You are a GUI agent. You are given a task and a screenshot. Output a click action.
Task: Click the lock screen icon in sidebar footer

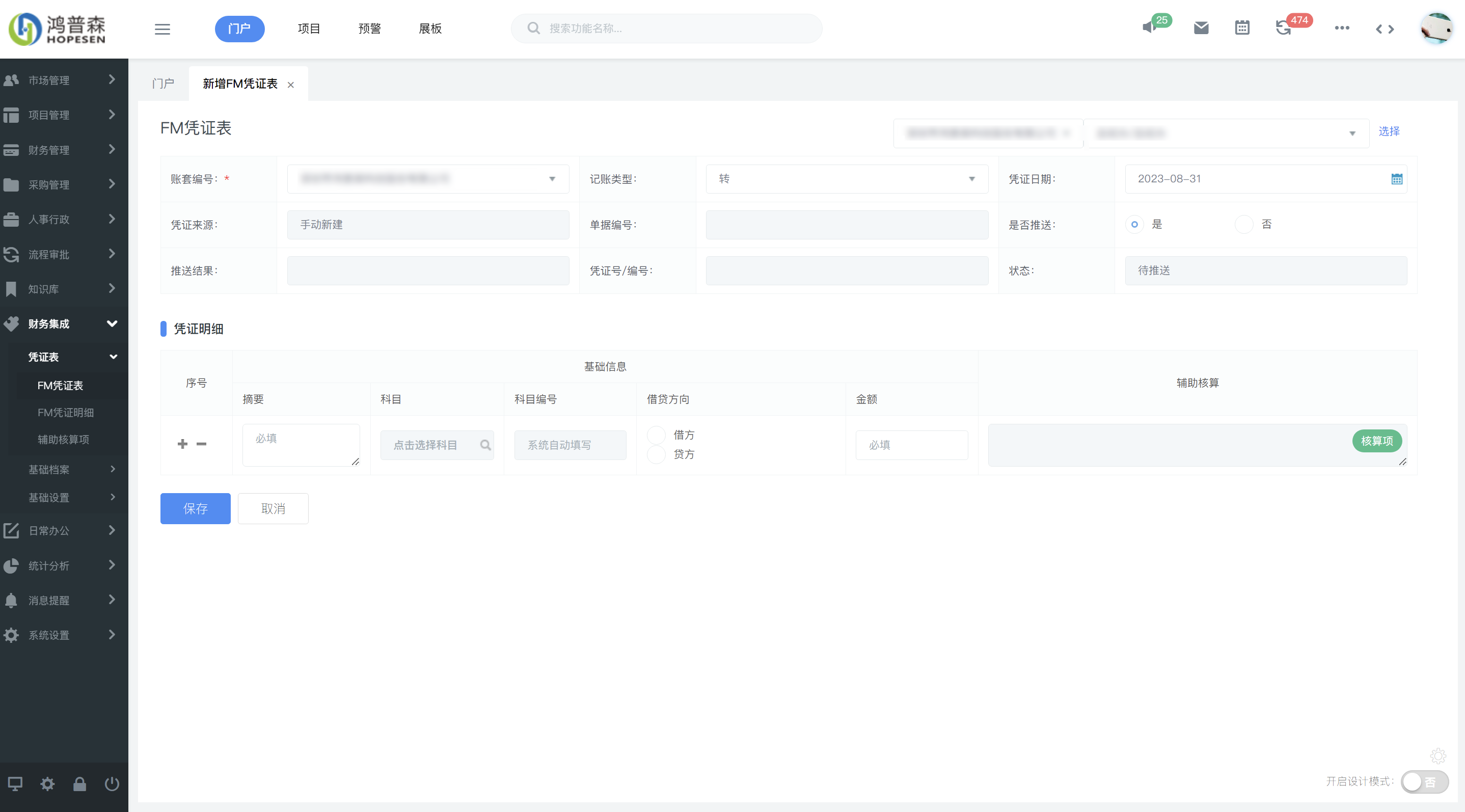tap(79, 784)
